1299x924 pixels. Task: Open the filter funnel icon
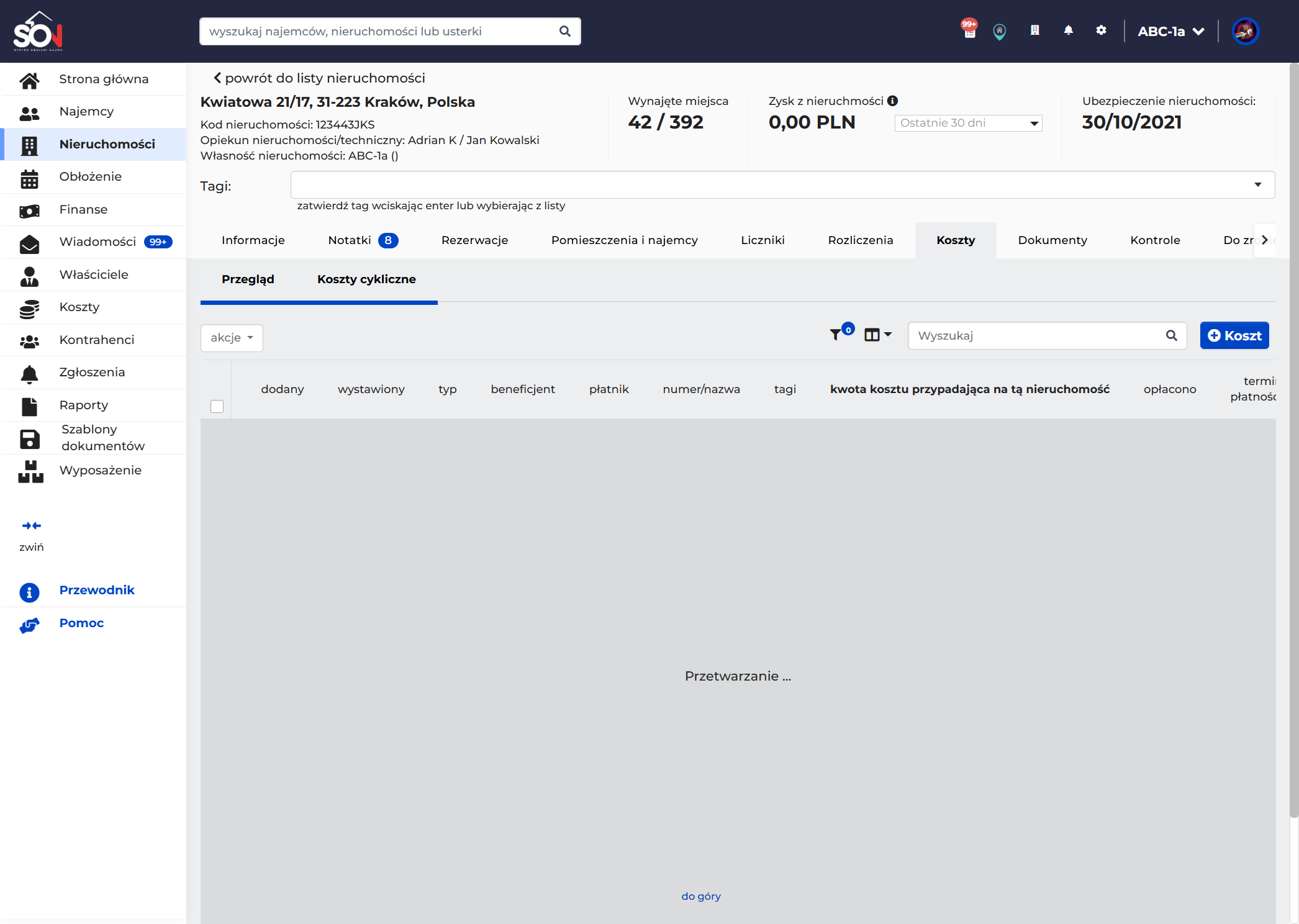[x=836, y=335]
